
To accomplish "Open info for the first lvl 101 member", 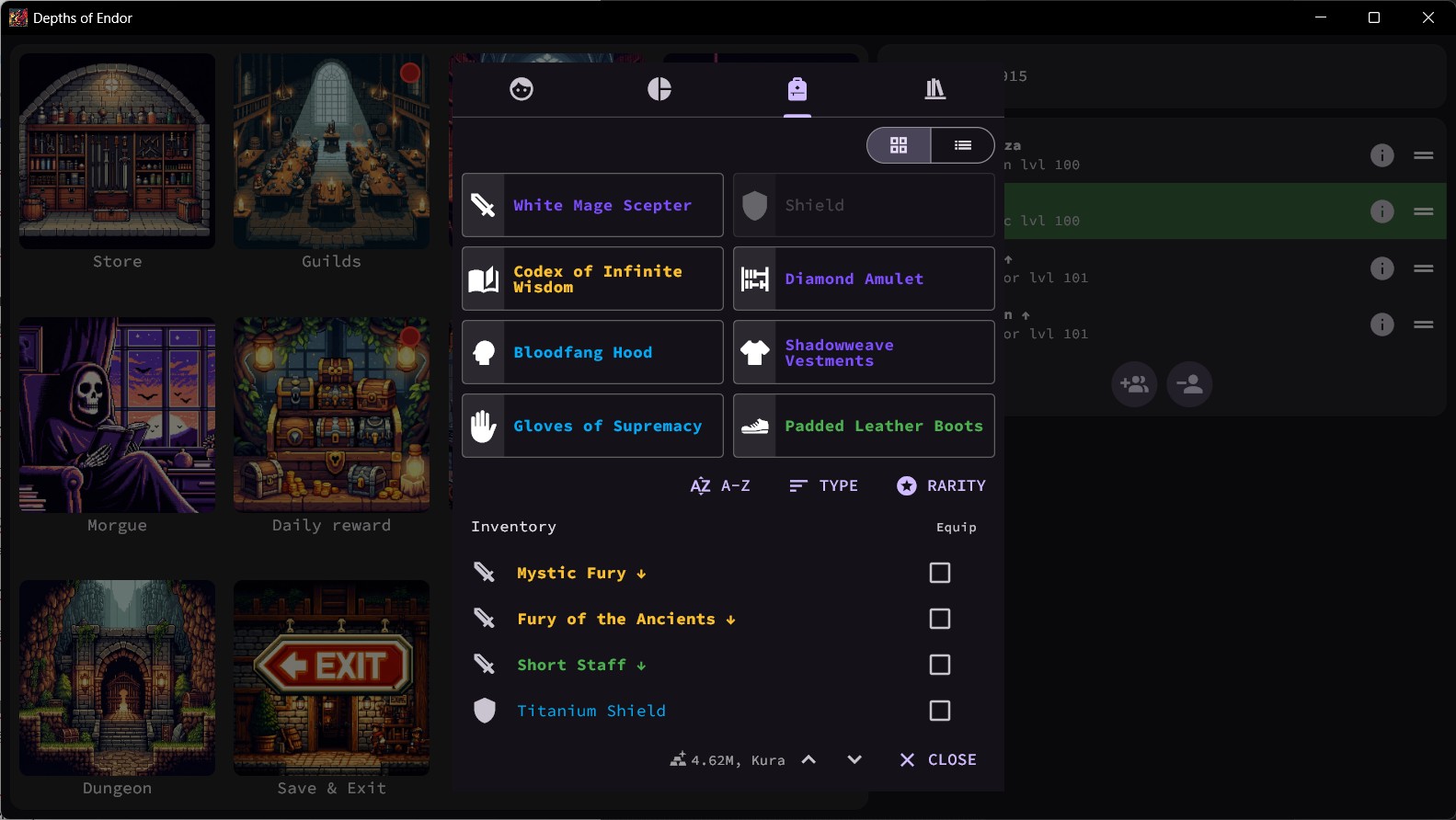I will tap(1382, 268).
